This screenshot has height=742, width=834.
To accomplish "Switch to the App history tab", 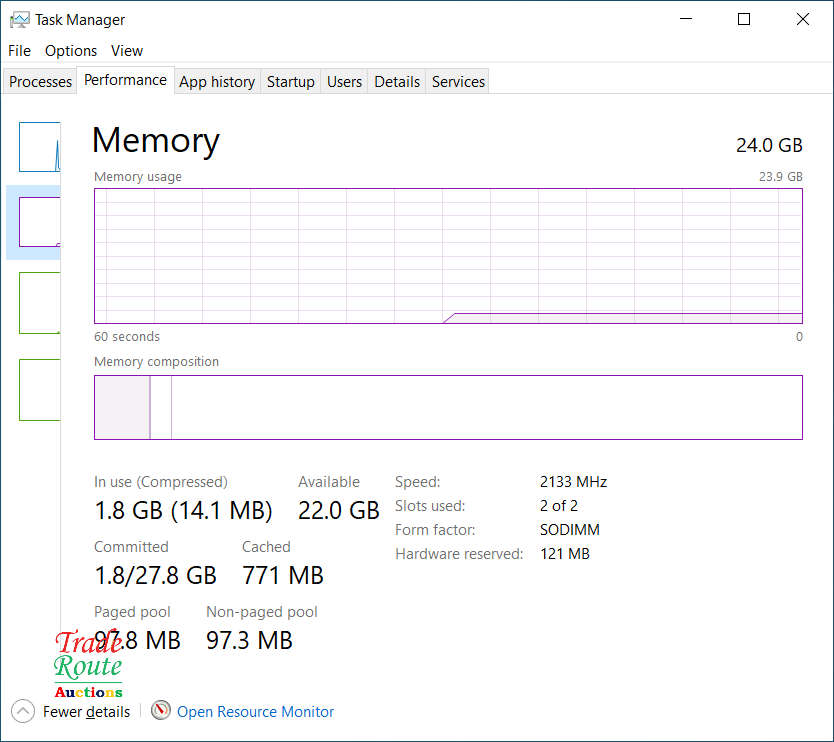I will 217,82.
